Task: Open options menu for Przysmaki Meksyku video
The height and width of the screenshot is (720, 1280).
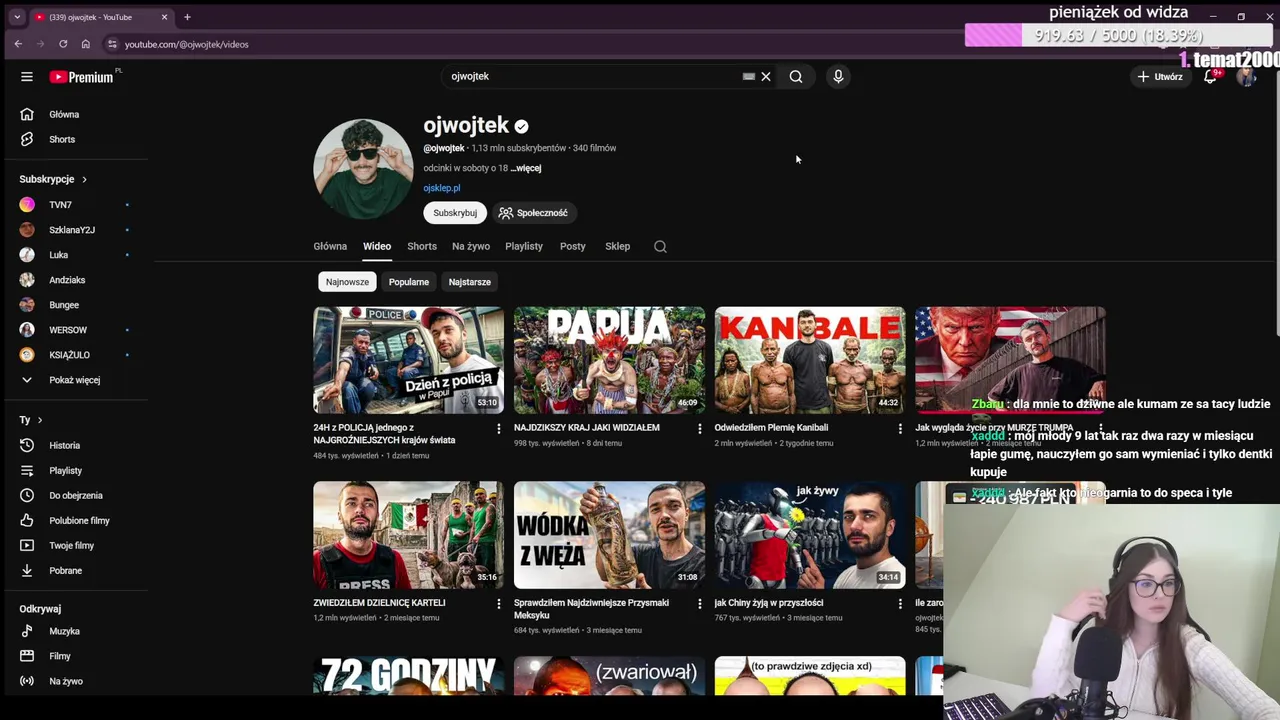Action: click(x=699, y=604)
